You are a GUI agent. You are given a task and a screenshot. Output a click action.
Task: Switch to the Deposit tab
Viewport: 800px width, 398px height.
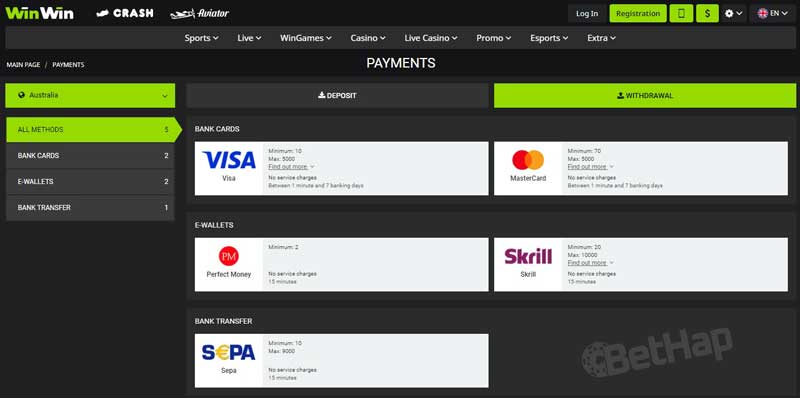click(337, 95)
